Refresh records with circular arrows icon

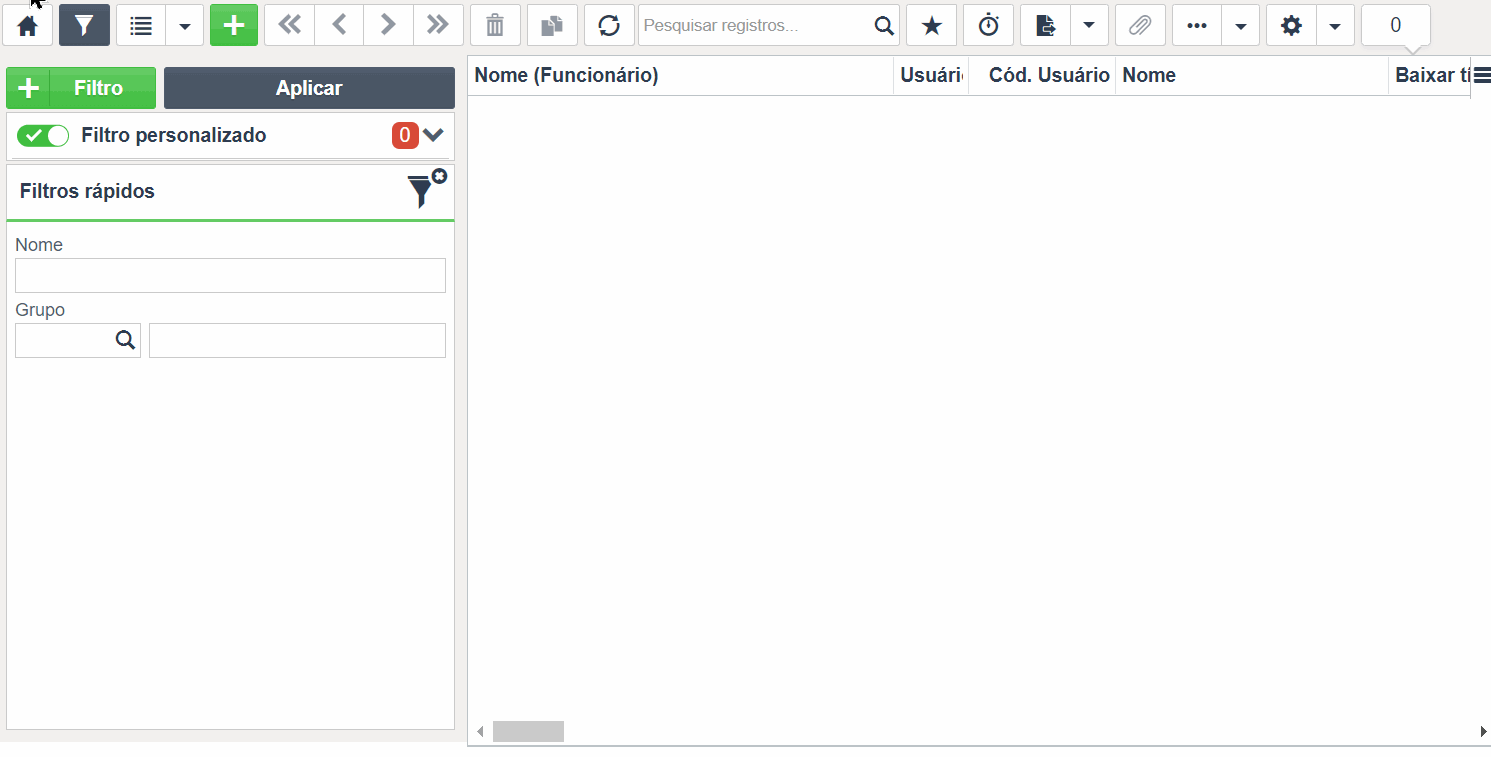point(609,26)
